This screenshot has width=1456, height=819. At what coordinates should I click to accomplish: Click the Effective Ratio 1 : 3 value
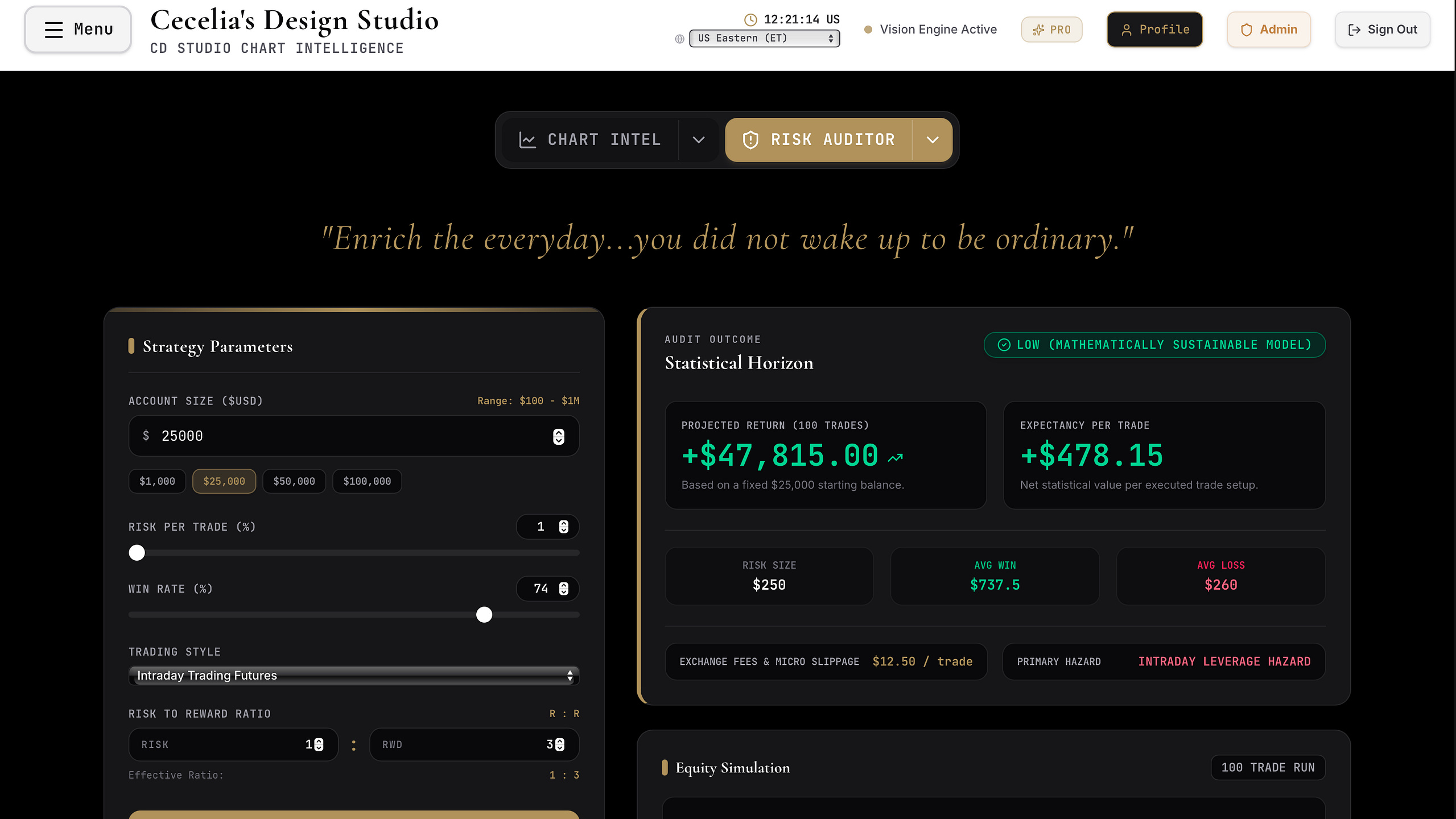[x=564, y=775]
